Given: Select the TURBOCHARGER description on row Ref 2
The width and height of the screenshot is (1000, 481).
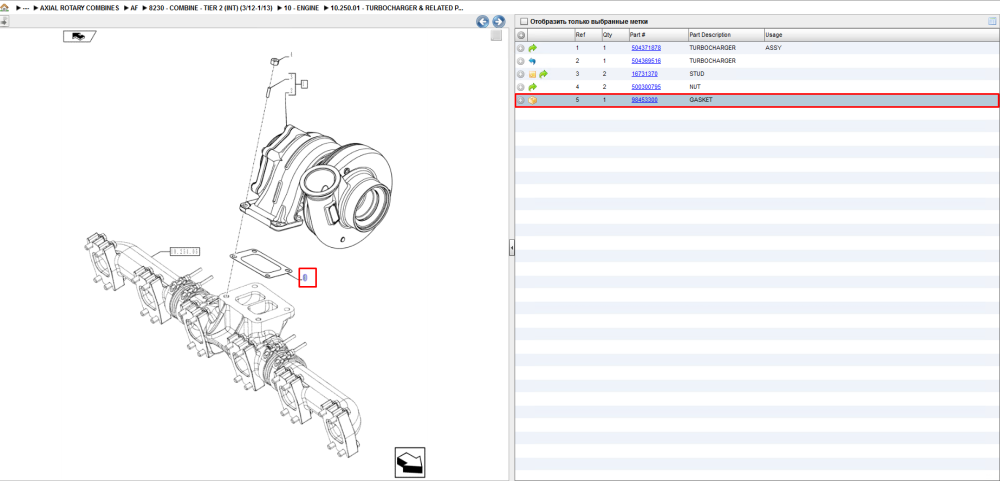Looking at the screenshot, I should click(x=712, y=61).
